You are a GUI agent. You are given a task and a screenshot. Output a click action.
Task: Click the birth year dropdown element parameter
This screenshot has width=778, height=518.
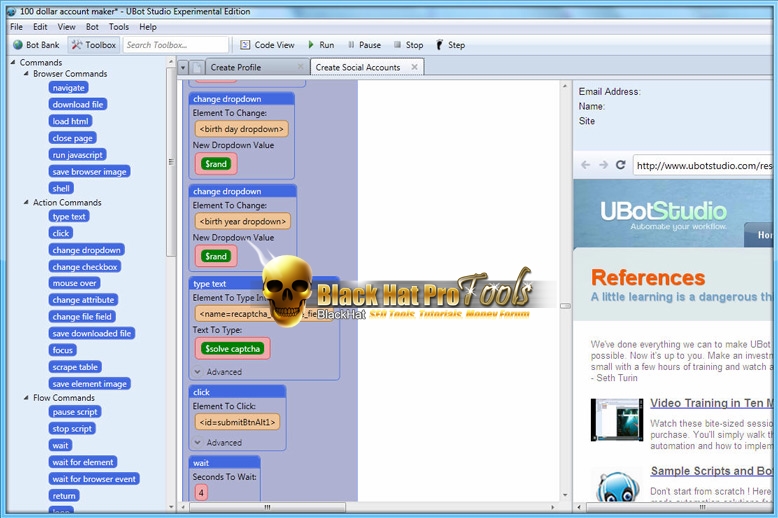click(243, 222)
